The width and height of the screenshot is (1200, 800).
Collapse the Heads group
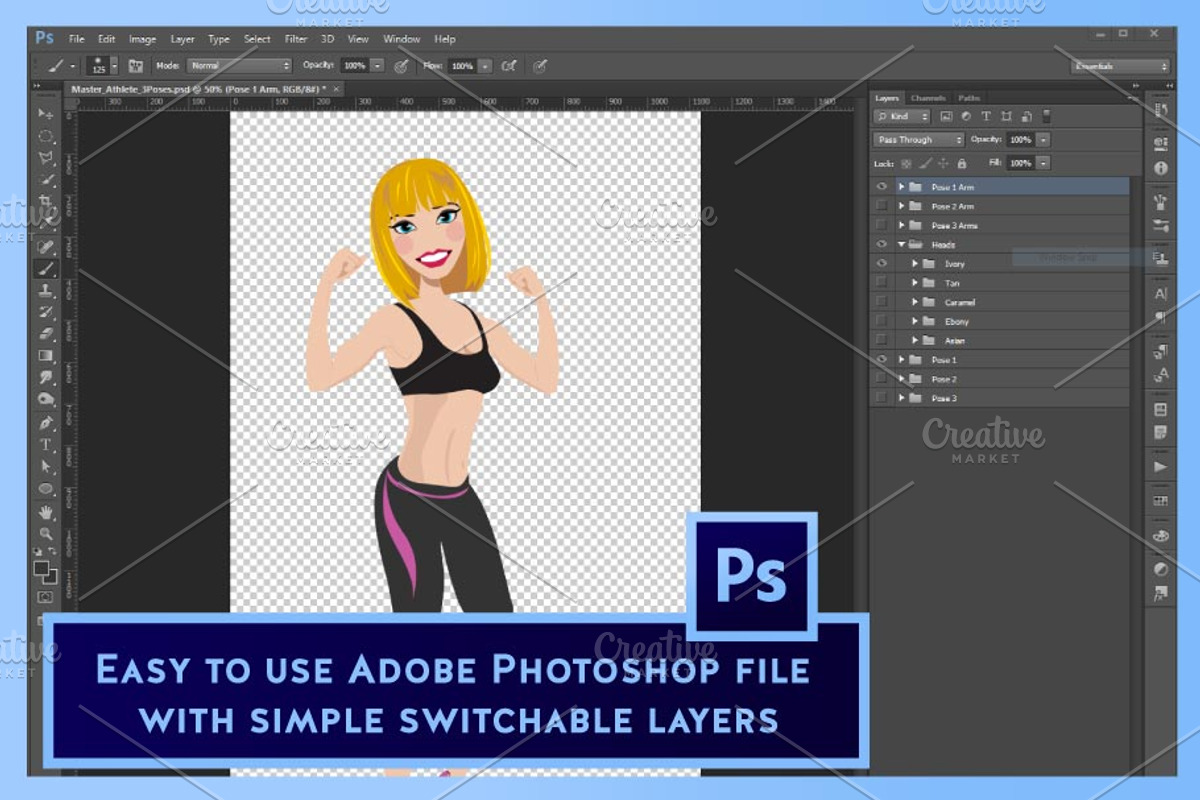tap(901, 244)
